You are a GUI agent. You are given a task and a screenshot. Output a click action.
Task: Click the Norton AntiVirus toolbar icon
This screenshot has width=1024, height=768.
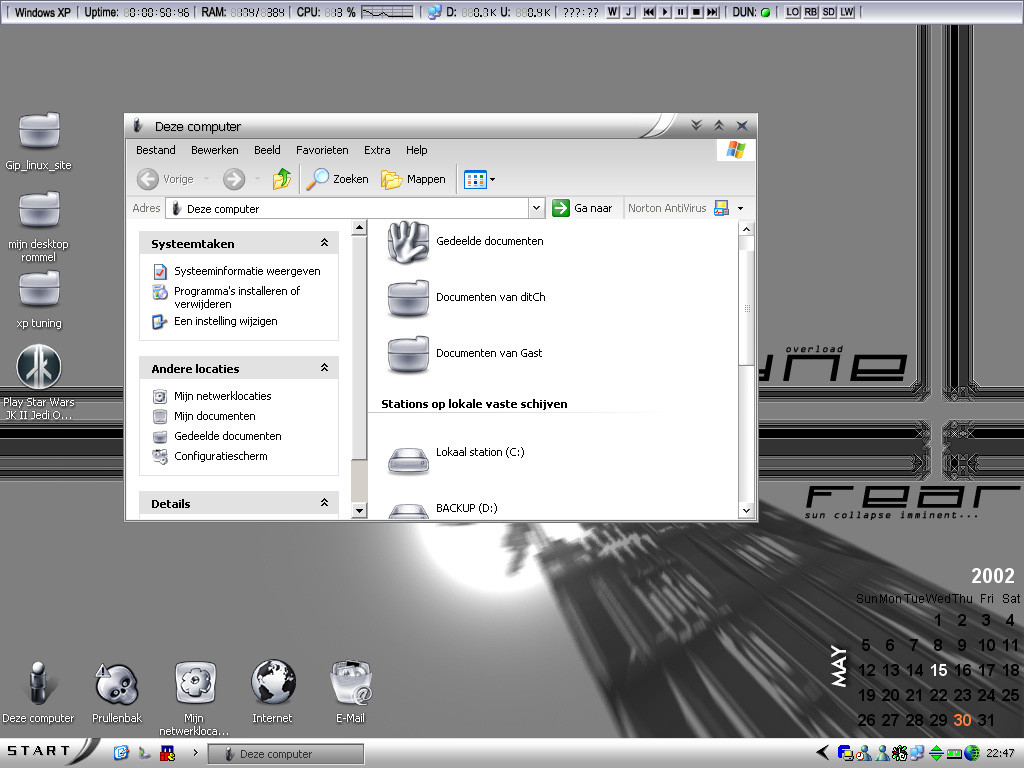click(x=722, y=208)
